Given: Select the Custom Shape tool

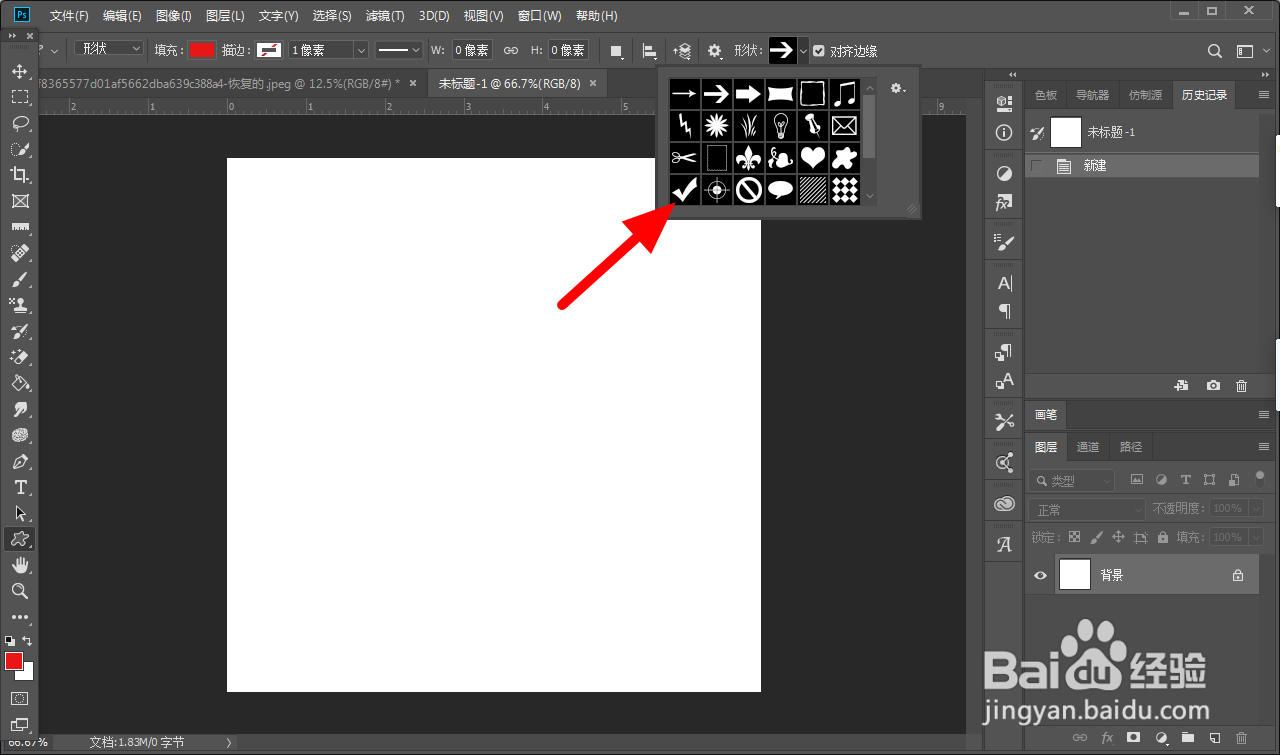Looking at the screenshot, I should click(x=20, y=539).
